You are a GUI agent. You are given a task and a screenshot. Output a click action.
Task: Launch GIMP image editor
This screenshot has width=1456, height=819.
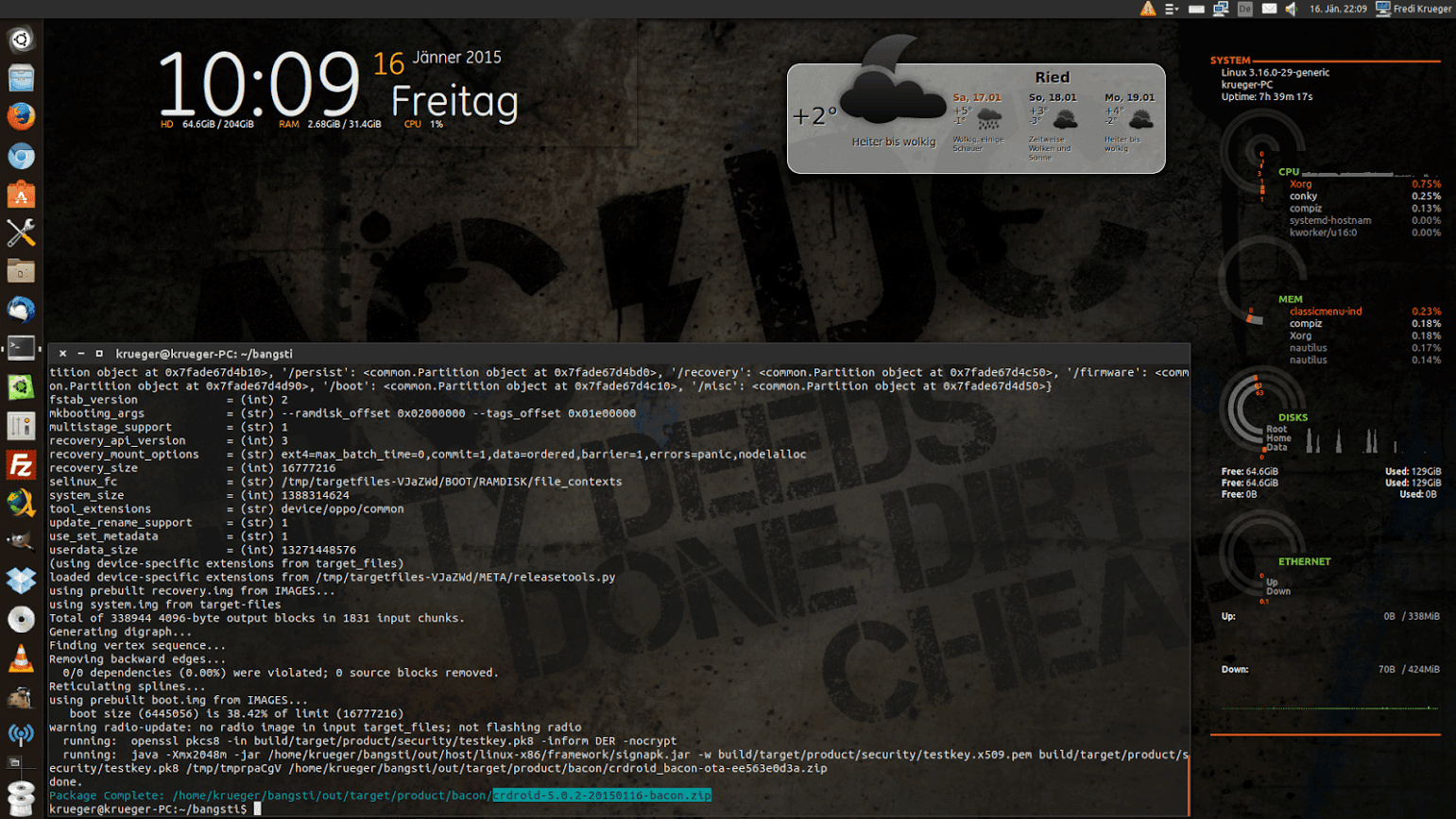point(21,542)
